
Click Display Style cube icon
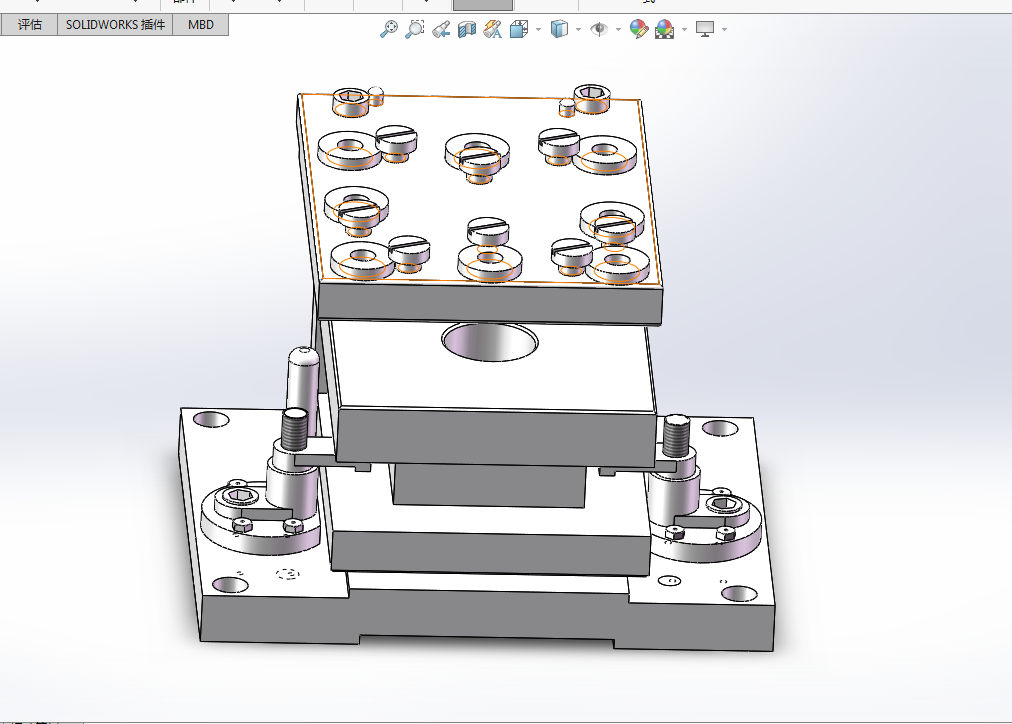(559, 29)
